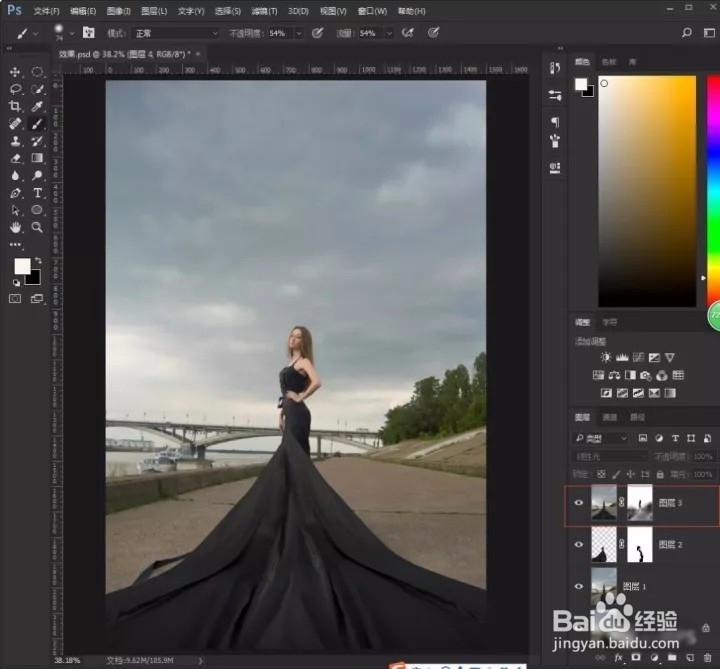Select the Hand tool
720x669 pixels.
pos(15,227)
